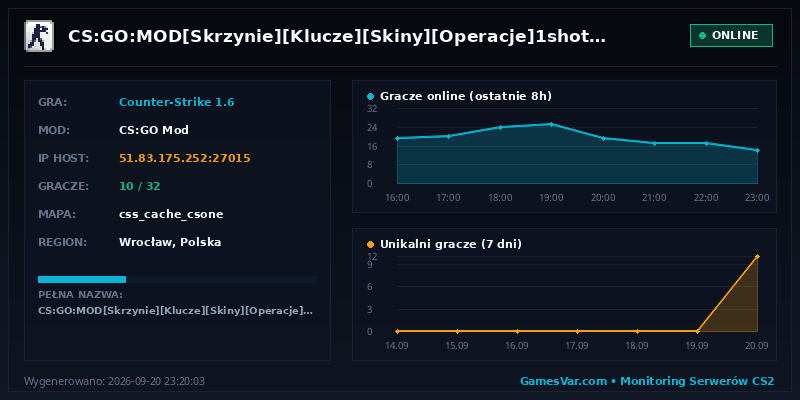Click the 12 y-axis label on unique chart

(372, 257)
